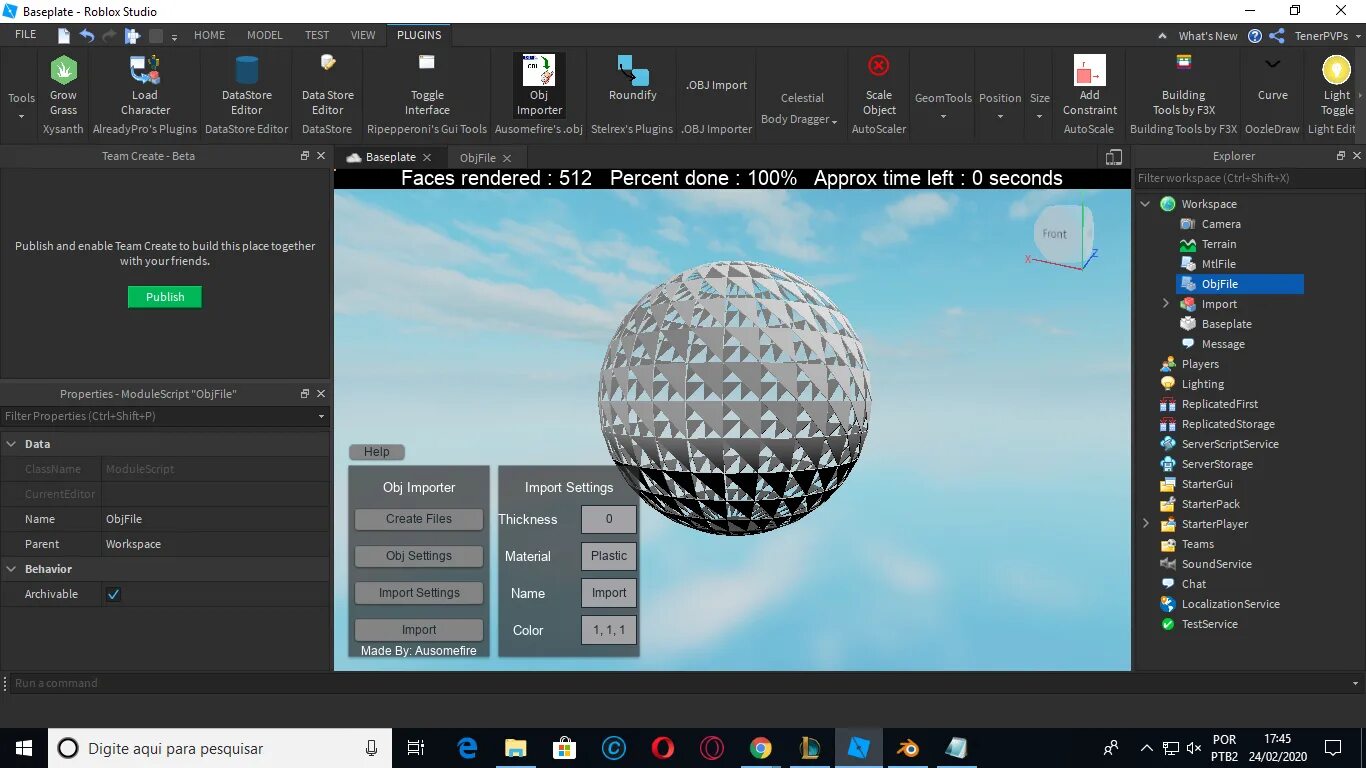Screen dimensions: 1366x768
Task: Close the Baseplate tab
Action: pyautogui.click(x=427, y=158)
